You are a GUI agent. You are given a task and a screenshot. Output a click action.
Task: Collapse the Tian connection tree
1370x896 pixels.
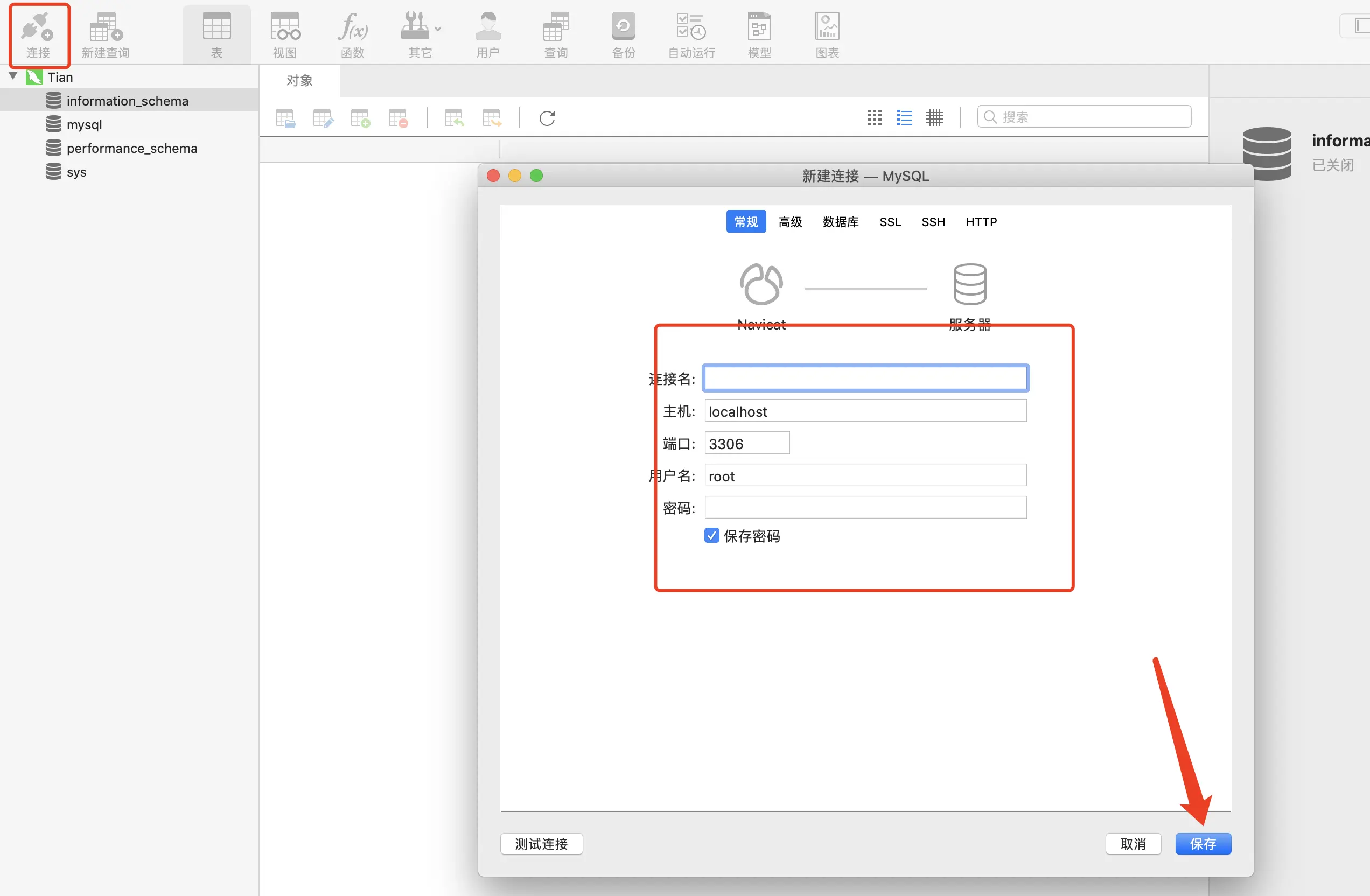(x=13, y=76)
